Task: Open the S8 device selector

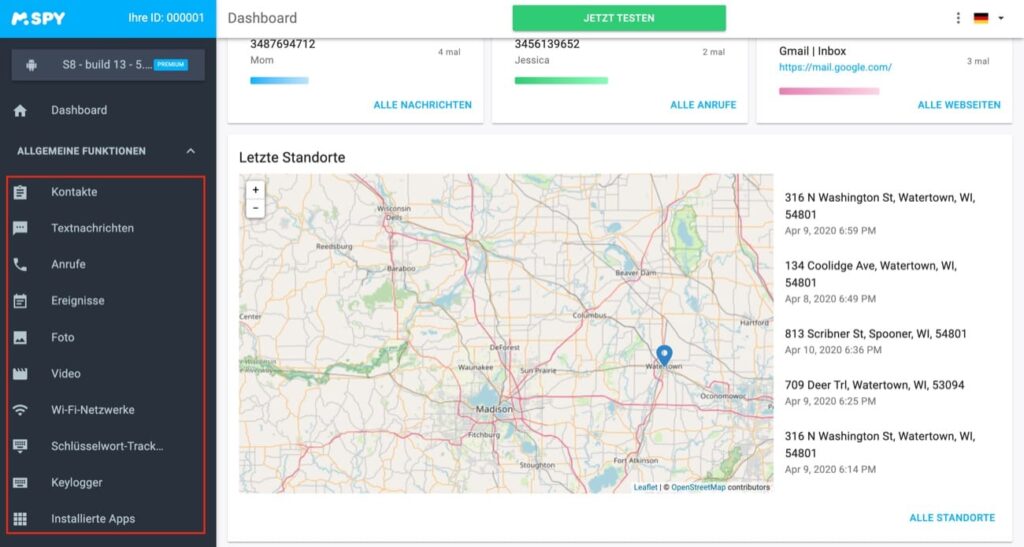Action: 108,65
